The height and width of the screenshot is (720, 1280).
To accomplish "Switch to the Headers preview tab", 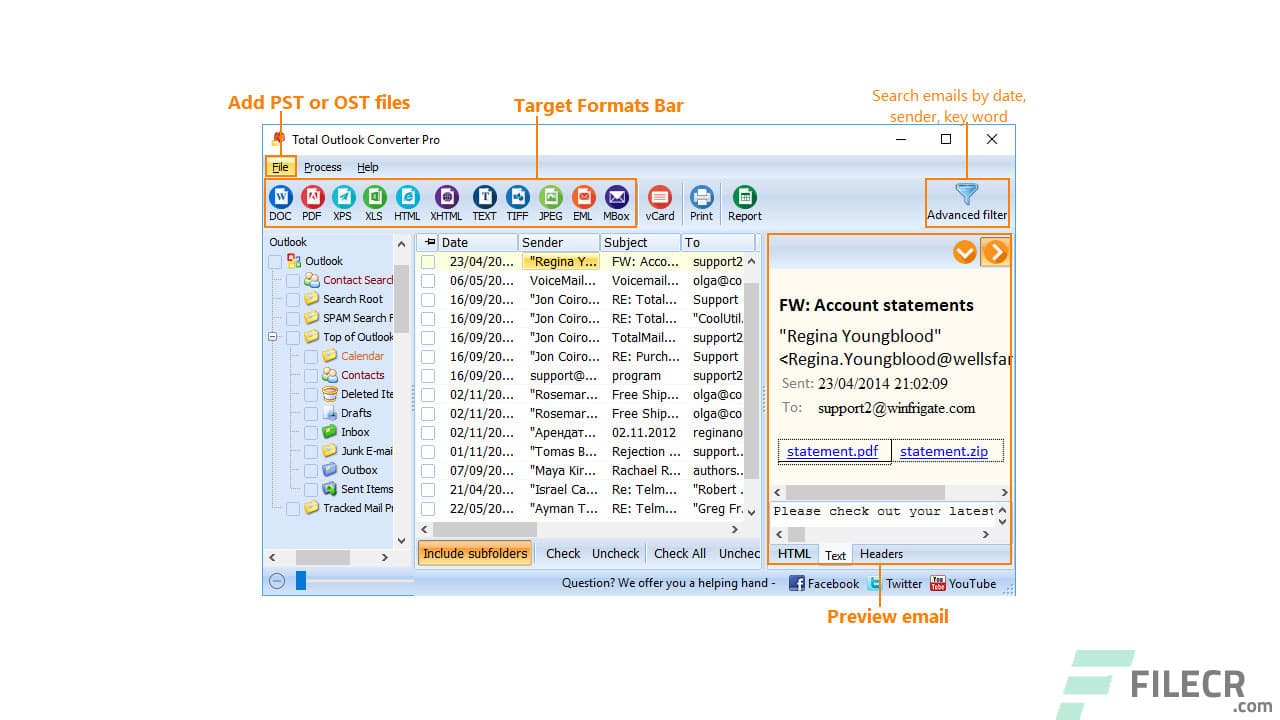I will (880, 553).
